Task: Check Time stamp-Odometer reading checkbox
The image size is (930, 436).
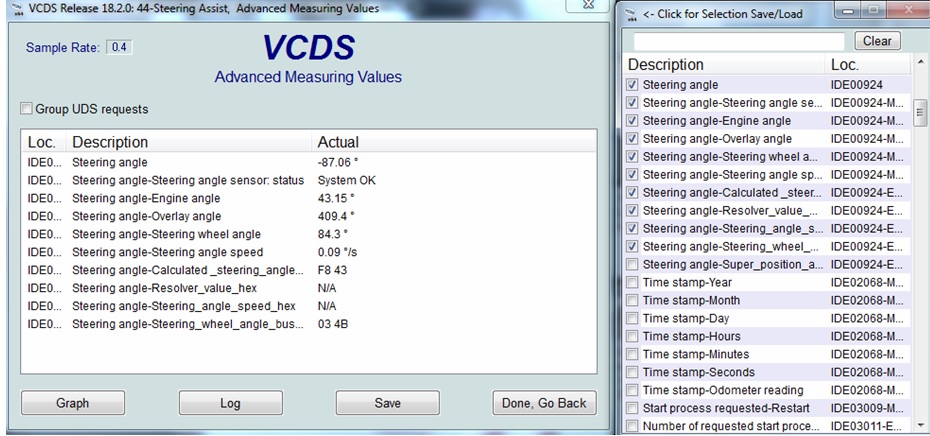Action: (632, 390)
